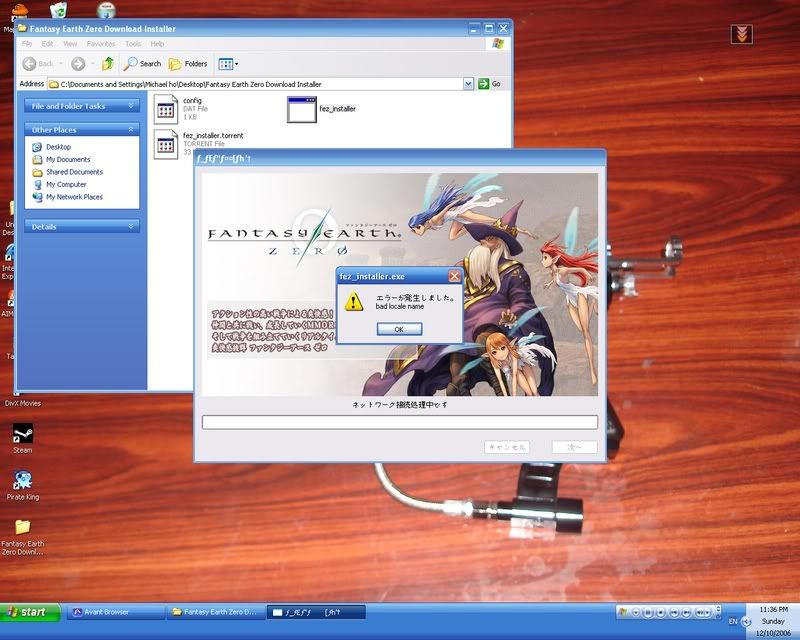
Task: Collapse the Other Places panel
Action: [x=131, y=129]
